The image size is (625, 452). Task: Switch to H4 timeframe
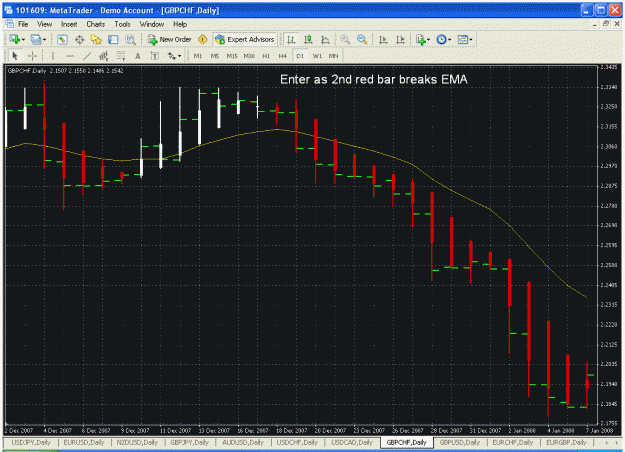tap(283, 56)
